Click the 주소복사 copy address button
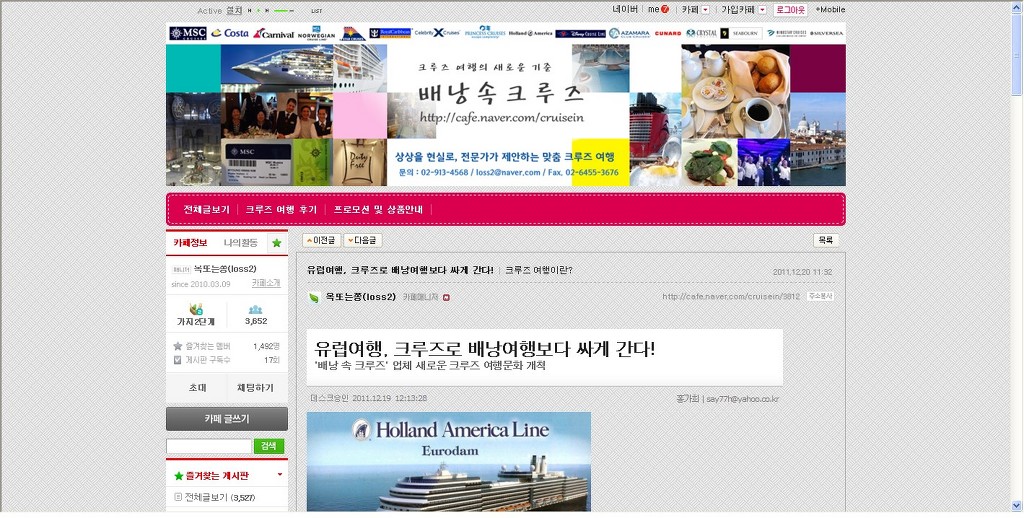This screenshot has width=1024, height=518. (x=820, y=296)
